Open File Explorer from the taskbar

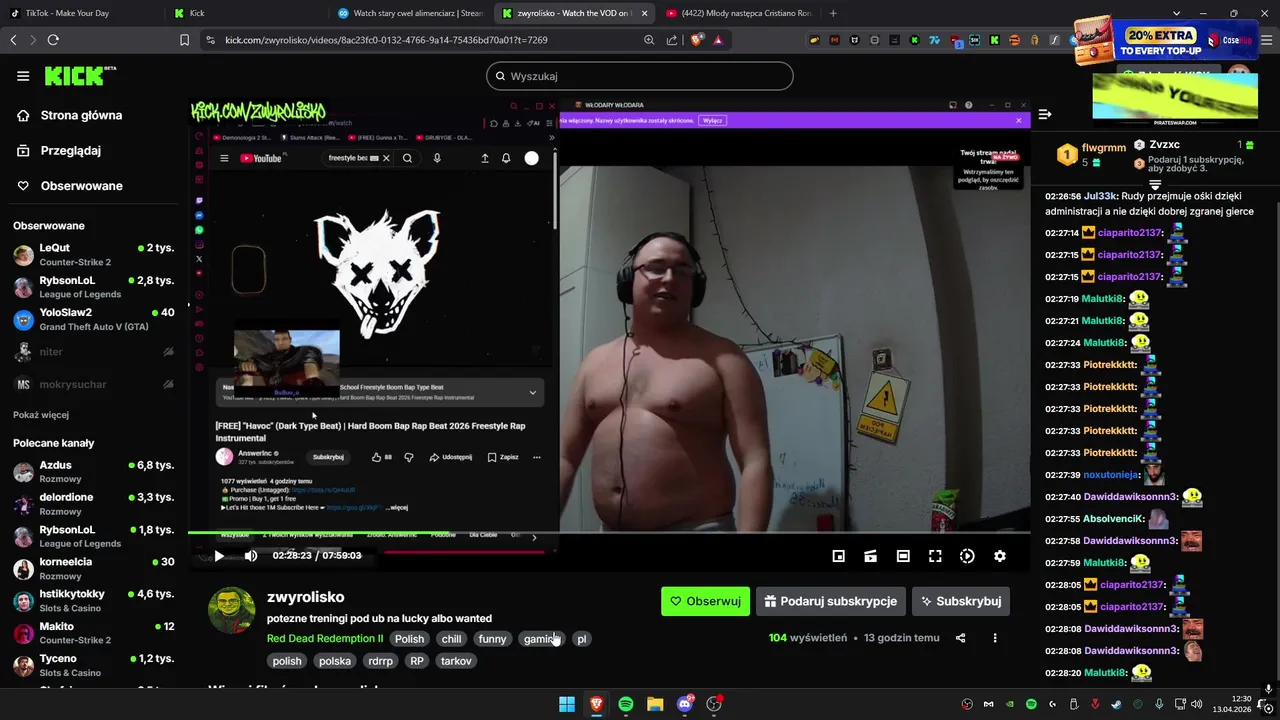[x=655, y=704]
